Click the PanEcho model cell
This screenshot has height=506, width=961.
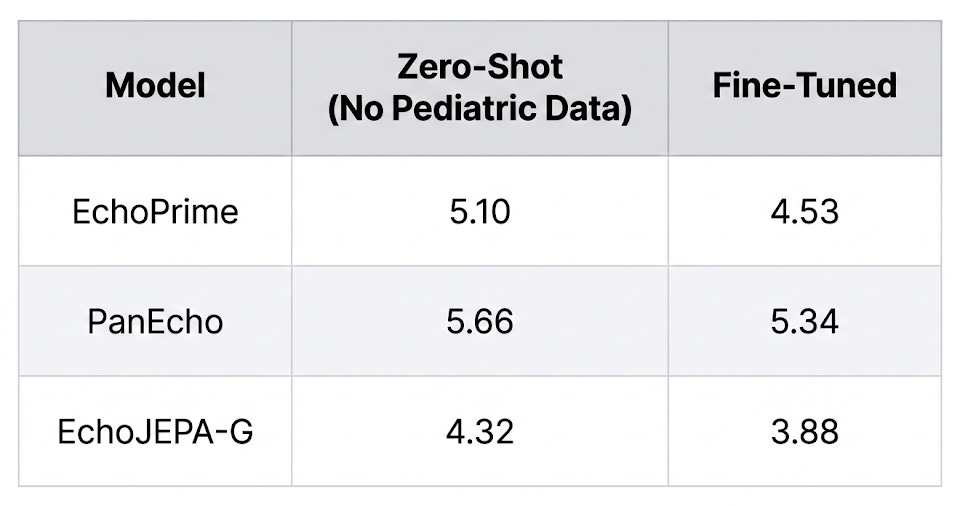click(x=155, y=321)
